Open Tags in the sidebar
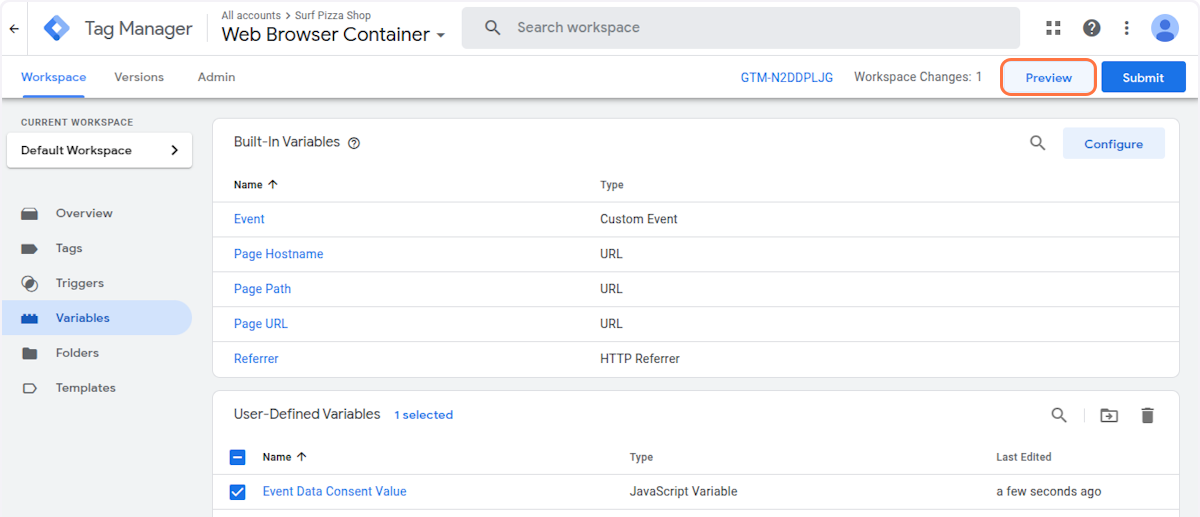Viewport: 1200px width, 517px height. click(69, 248)
